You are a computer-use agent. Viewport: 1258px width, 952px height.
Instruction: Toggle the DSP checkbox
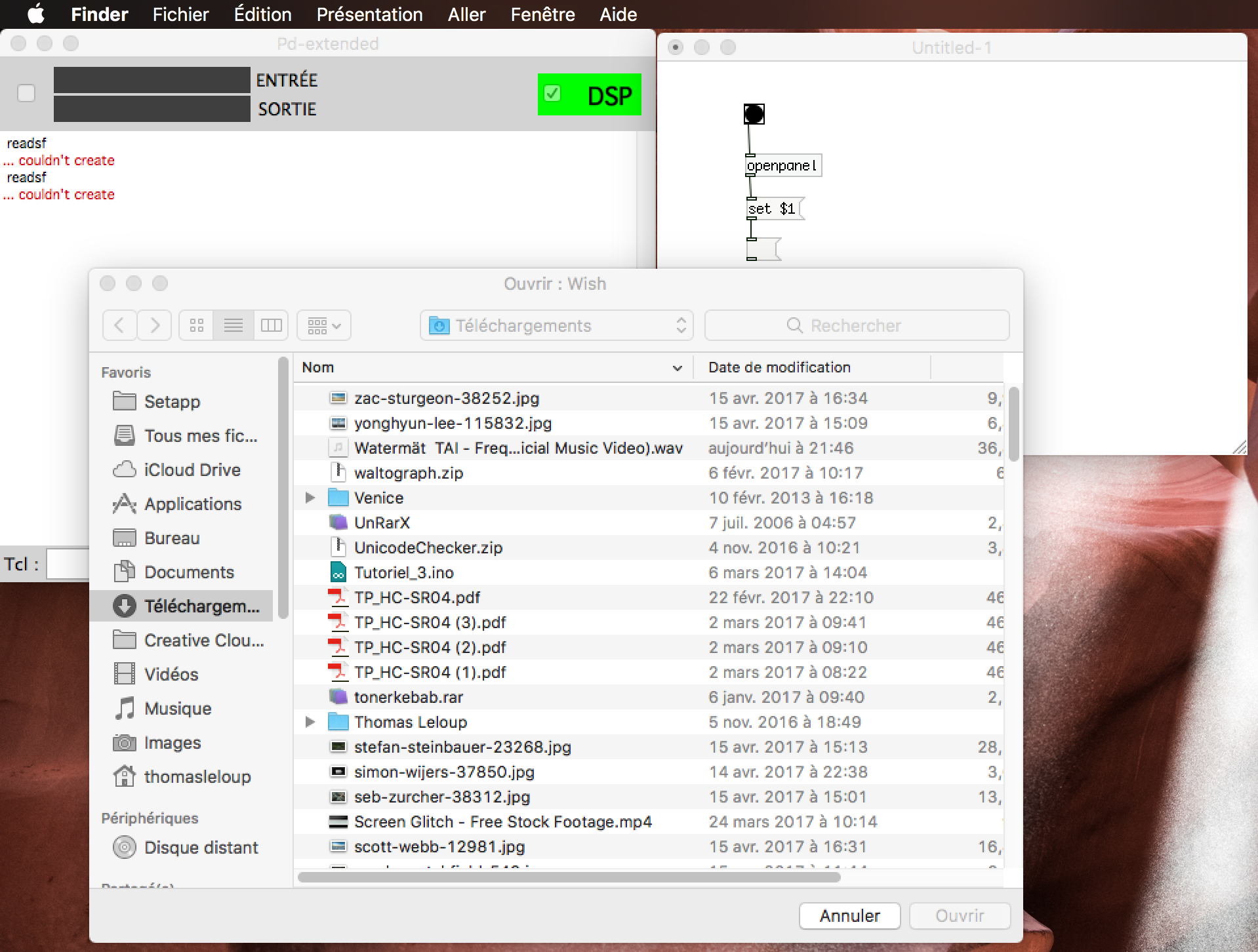point(552,94)
